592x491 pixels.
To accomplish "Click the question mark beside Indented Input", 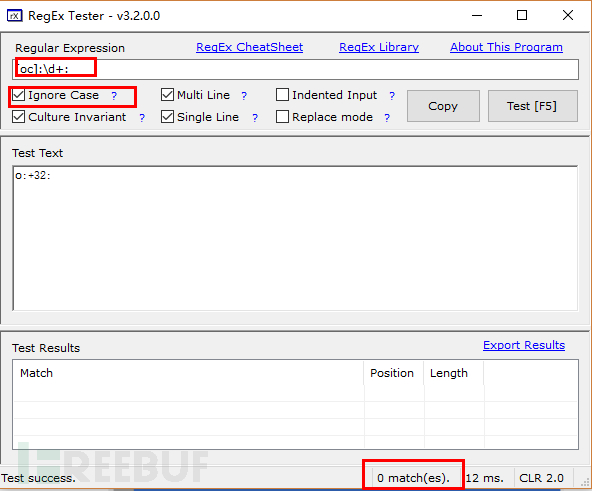I will [x=392, y=96].
